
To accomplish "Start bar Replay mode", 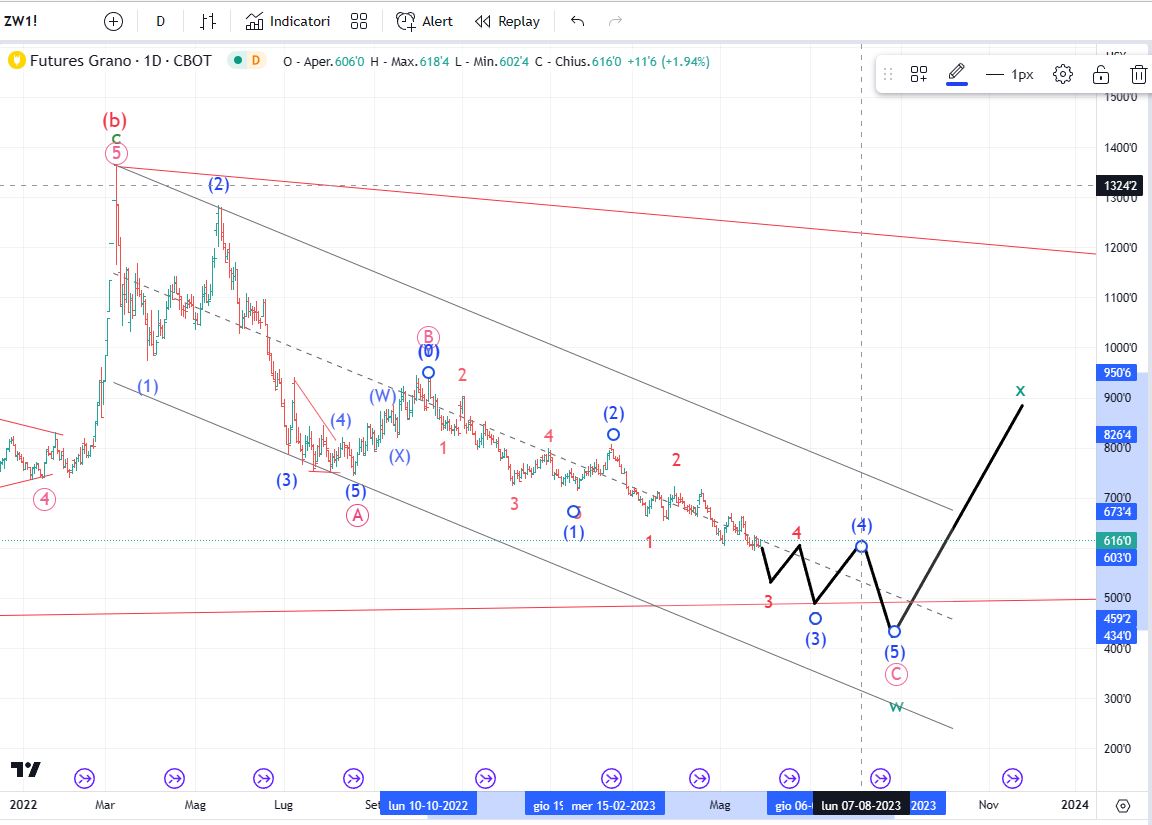I will (507, 21).
